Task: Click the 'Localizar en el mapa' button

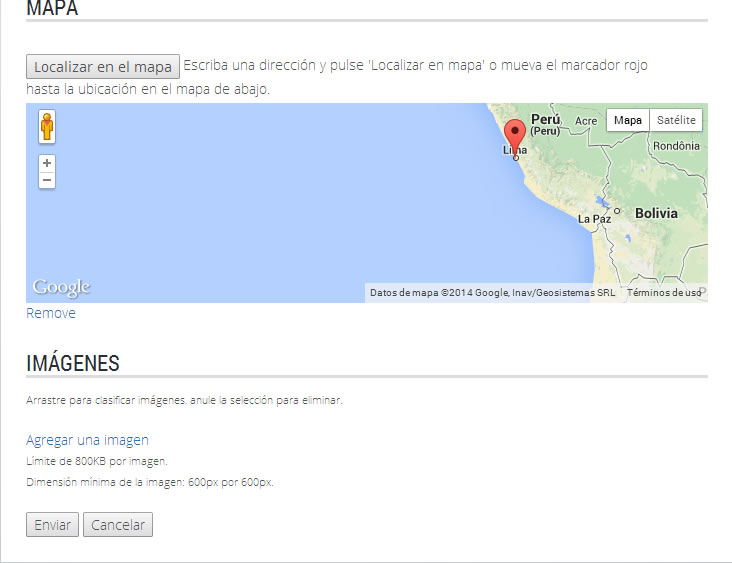Action: [x=103, y=66]
